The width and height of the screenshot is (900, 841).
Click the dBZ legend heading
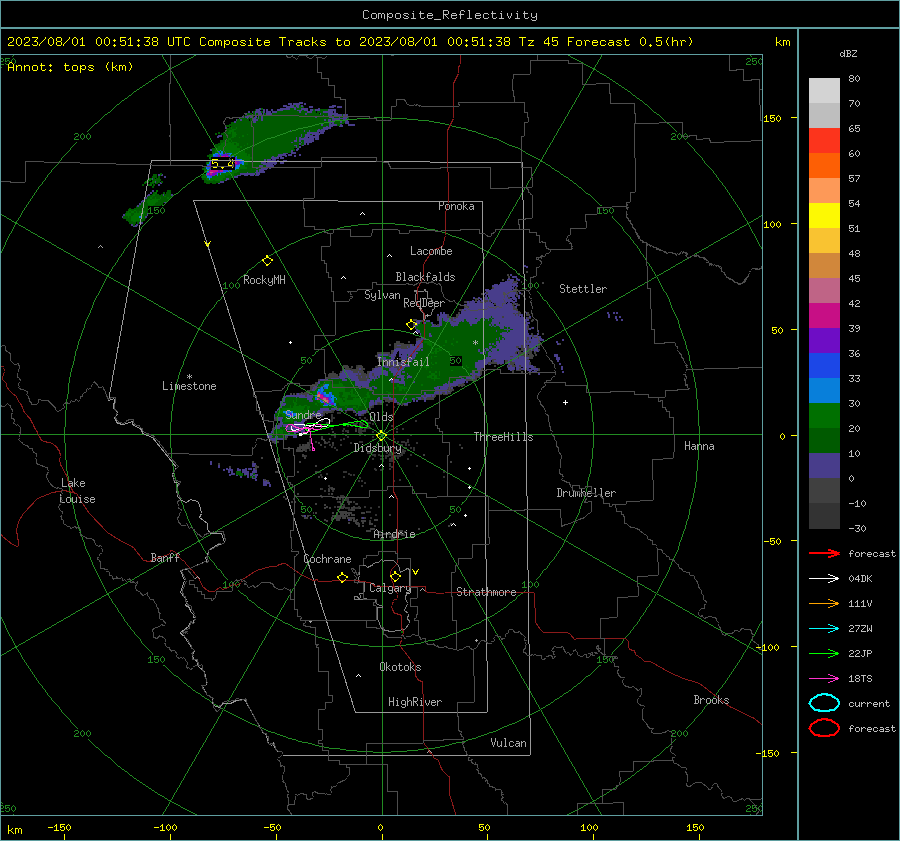[x=848, y=53]
